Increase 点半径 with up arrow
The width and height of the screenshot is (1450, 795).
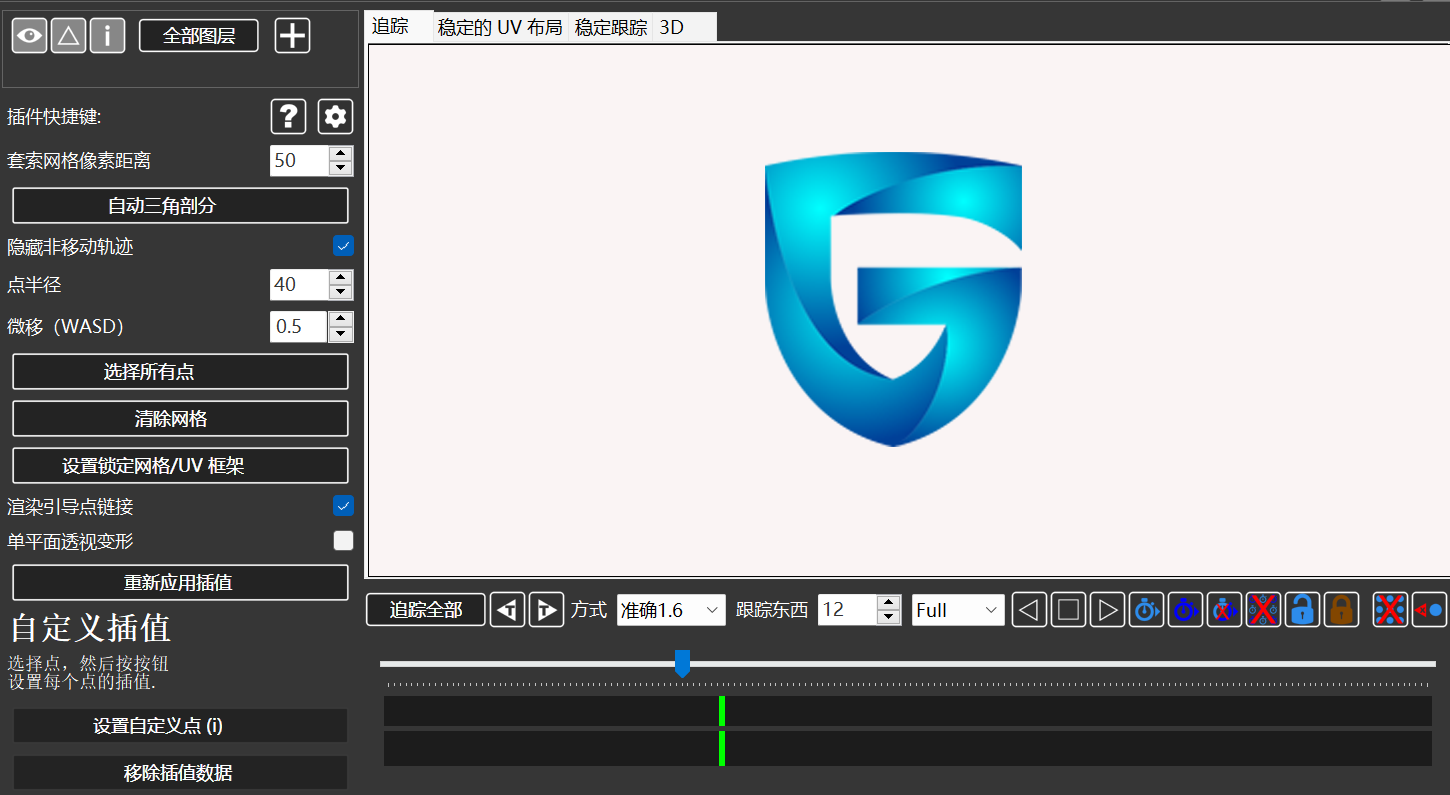[341, 277]
